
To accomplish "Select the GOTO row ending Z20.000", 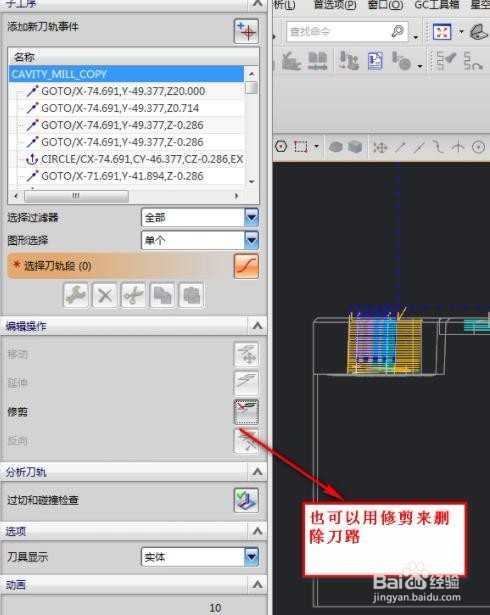I will pyautogui.click(x=126, y=91).
